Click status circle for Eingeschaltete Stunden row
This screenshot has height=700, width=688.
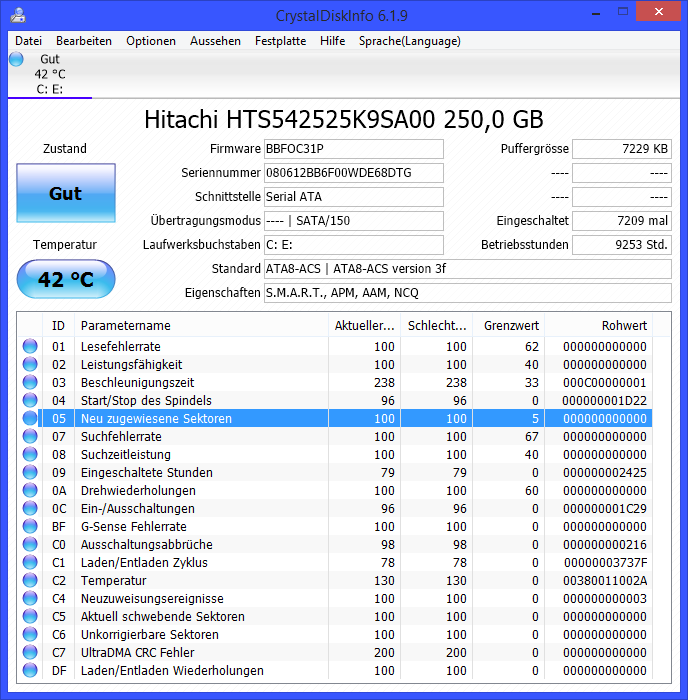click(x=30, y=472)
